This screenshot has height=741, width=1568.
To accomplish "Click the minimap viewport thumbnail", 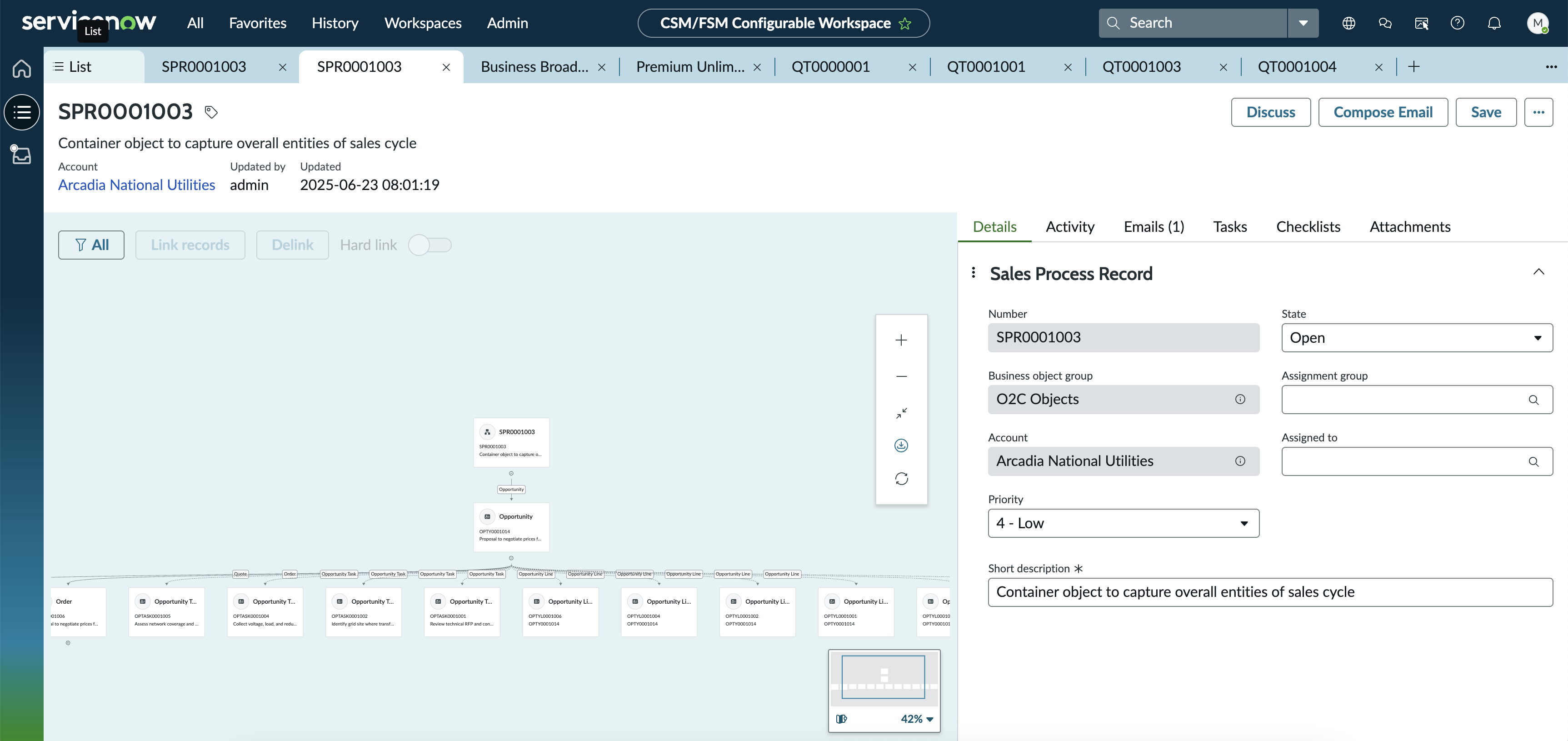I will point(883,676).
